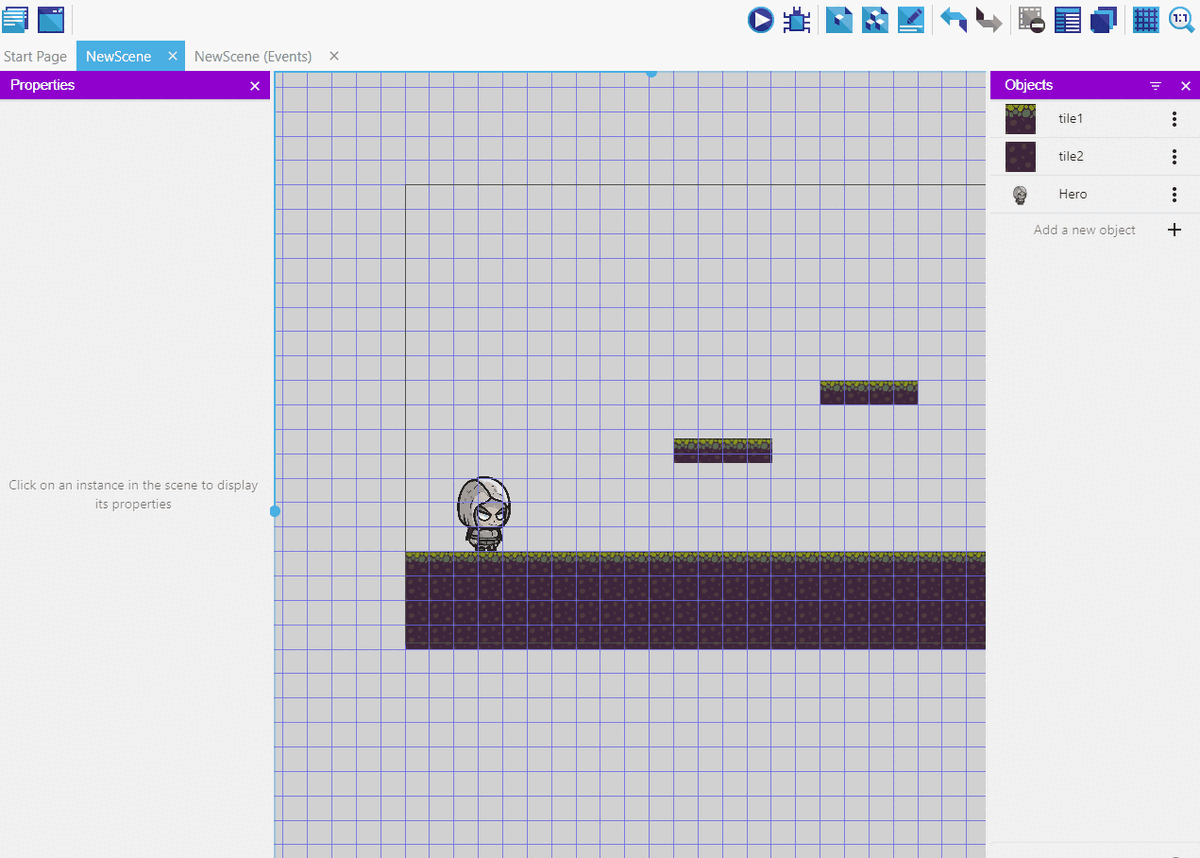Close the Properties panel
The image size is (1200, 858).
(x=254, y=86)
